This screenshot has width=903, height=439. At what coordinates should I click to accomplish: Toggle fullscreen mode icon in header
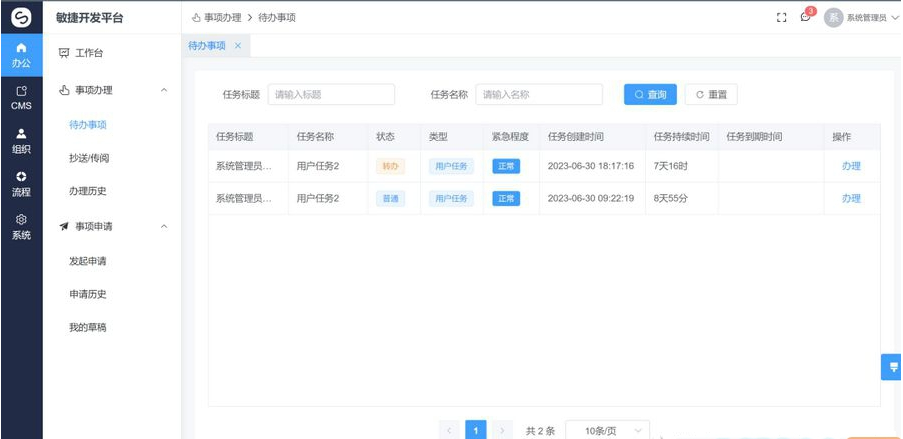pyautogui.click(x=782, y=18)
